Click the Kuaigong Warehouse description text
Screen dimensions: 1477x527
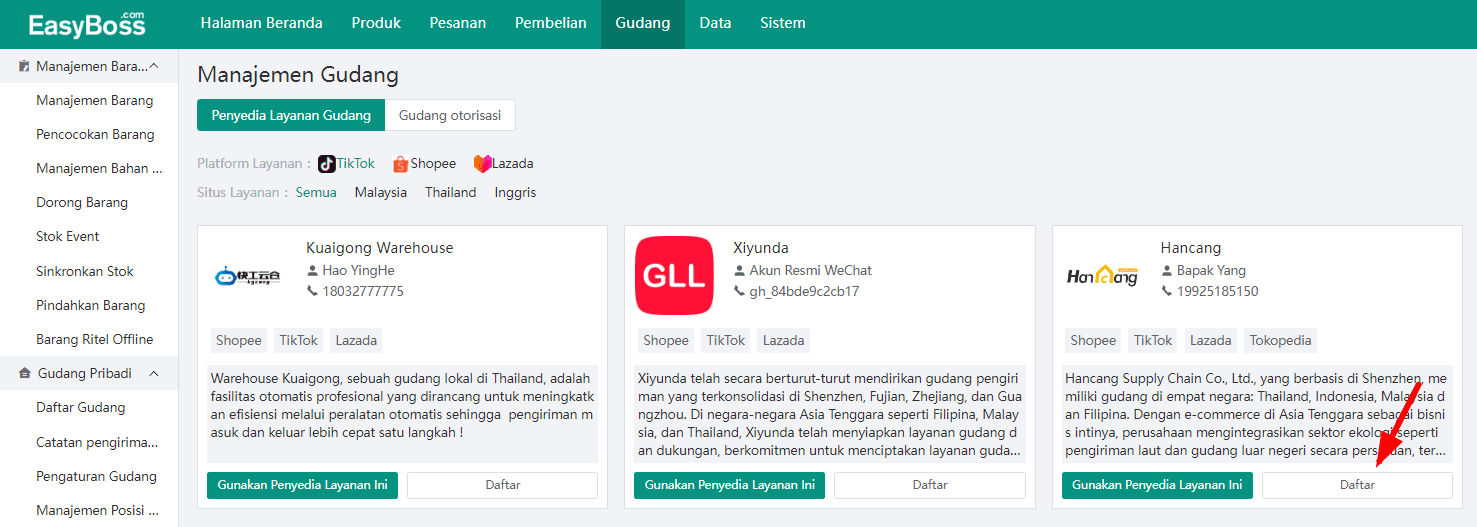click(x=402, y=406)
